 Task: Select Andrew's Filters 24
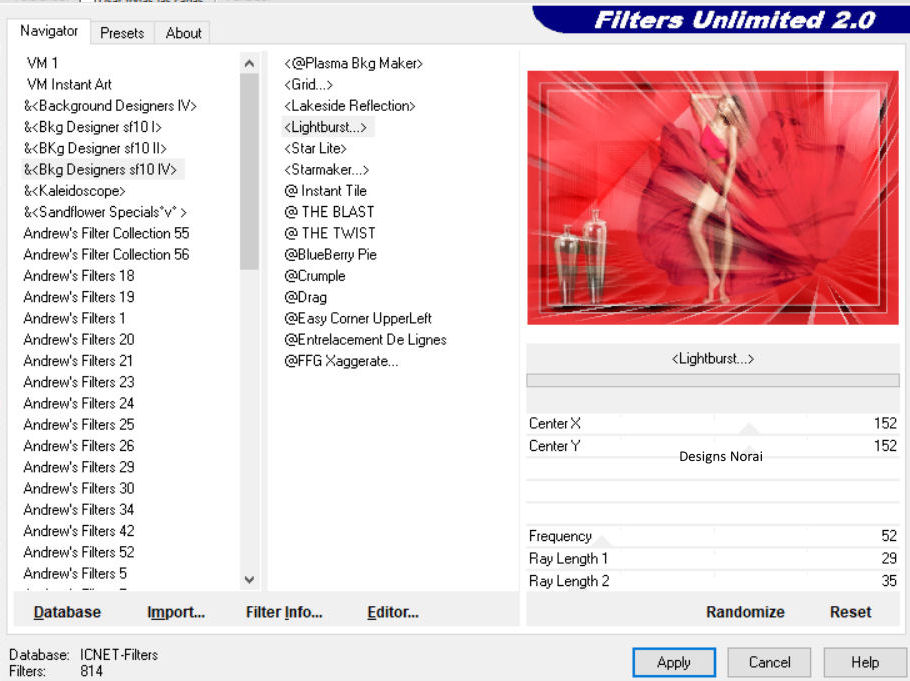[x=79, y=403]
